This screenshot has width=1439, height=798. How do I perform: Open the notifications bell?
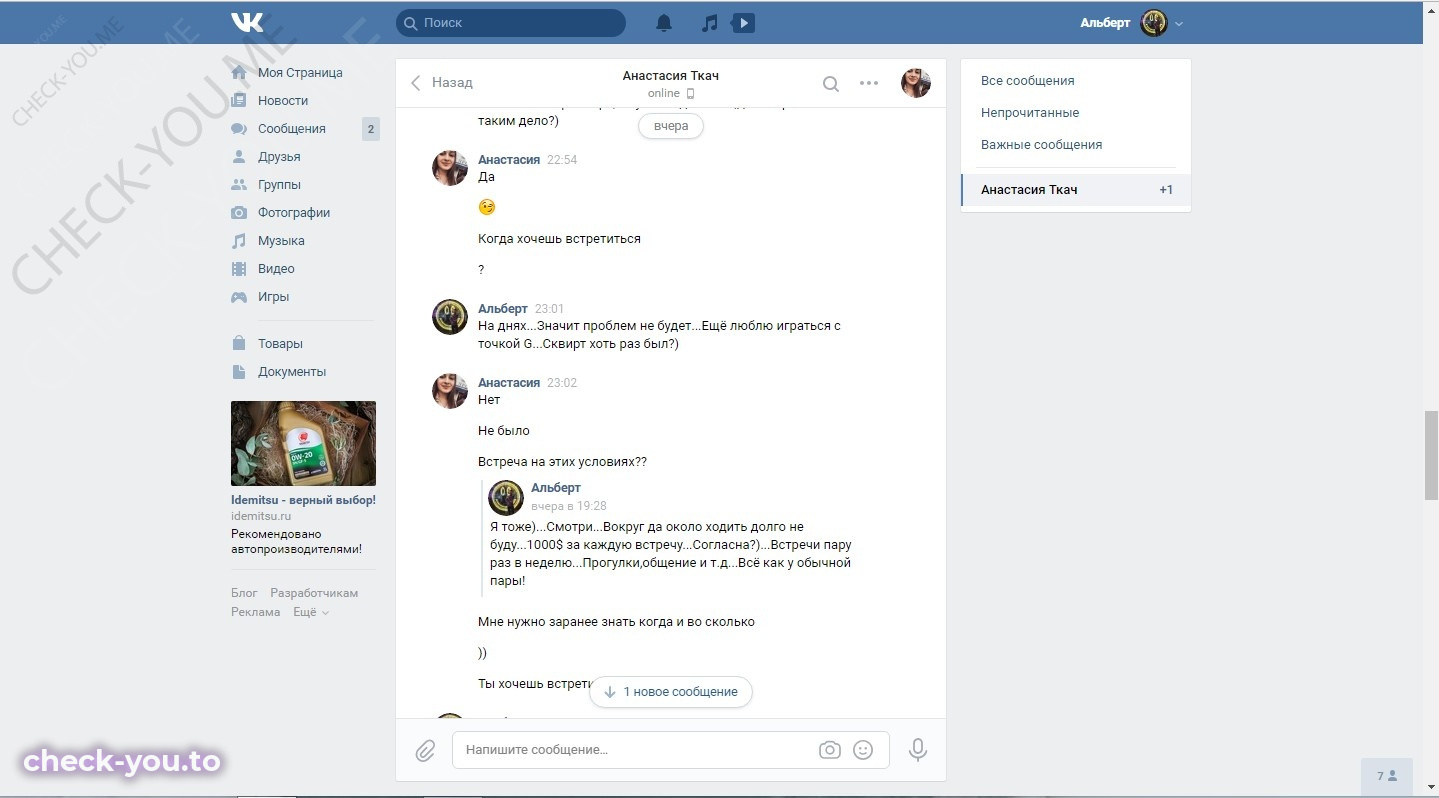click(x=664, y=23)
